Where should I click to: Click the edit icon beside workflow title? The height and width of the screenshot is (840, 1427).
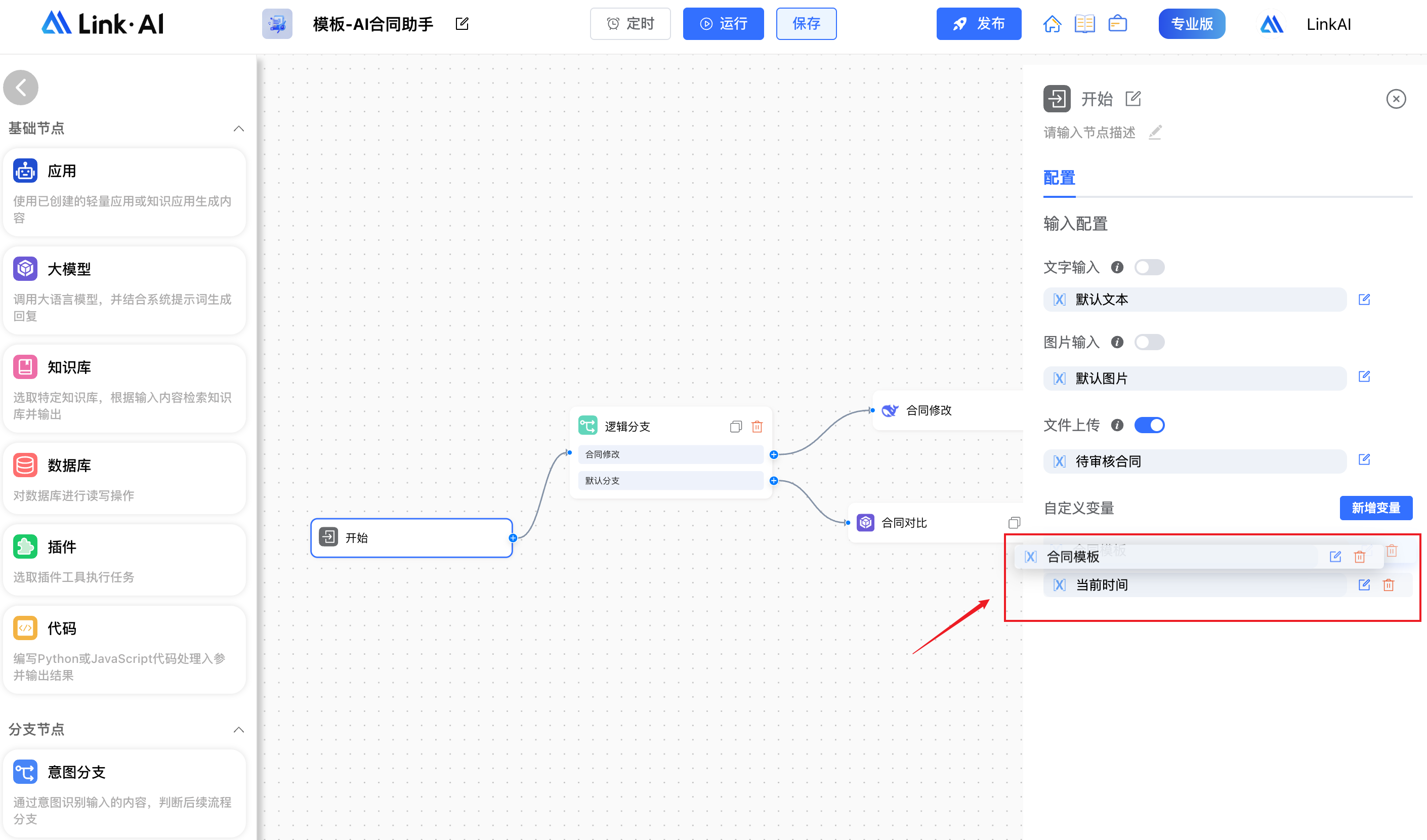click(x=462, y=24)
